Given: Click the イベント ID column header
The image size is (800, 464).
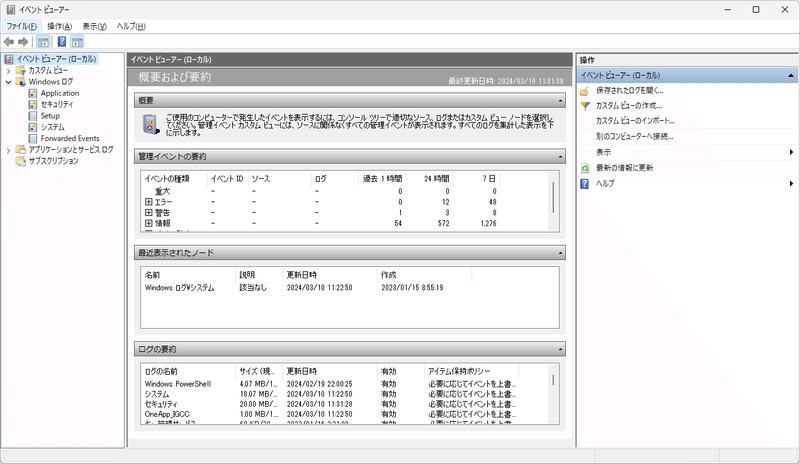Looking at the screenshot, I should click(227, 179).
